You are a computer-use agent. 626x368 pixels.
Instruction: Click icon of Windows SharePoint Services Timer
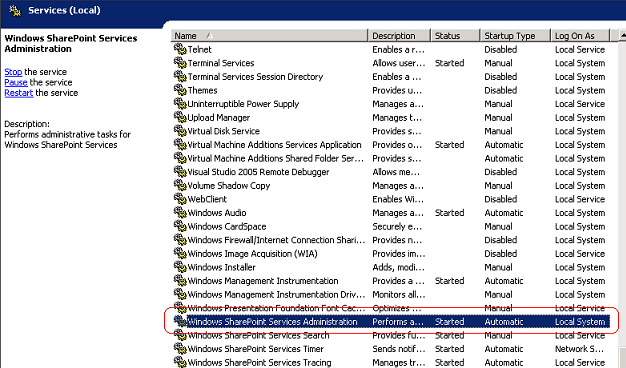pyautogui.click(x=180, y=348)
